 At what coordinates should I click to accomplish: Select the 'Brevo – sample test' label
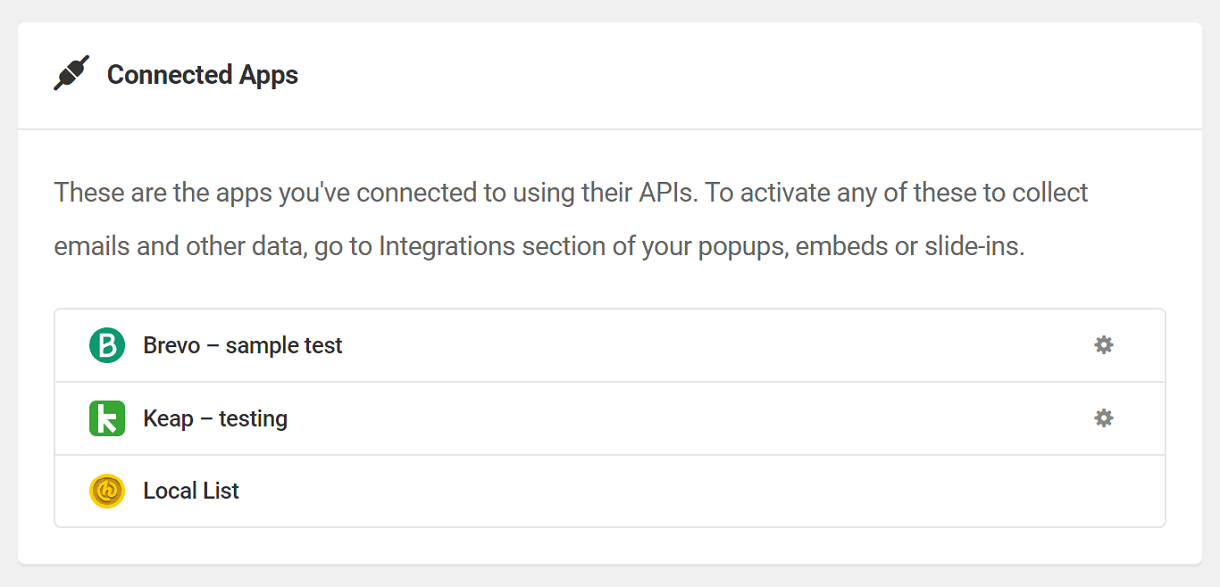pos(243,345)
